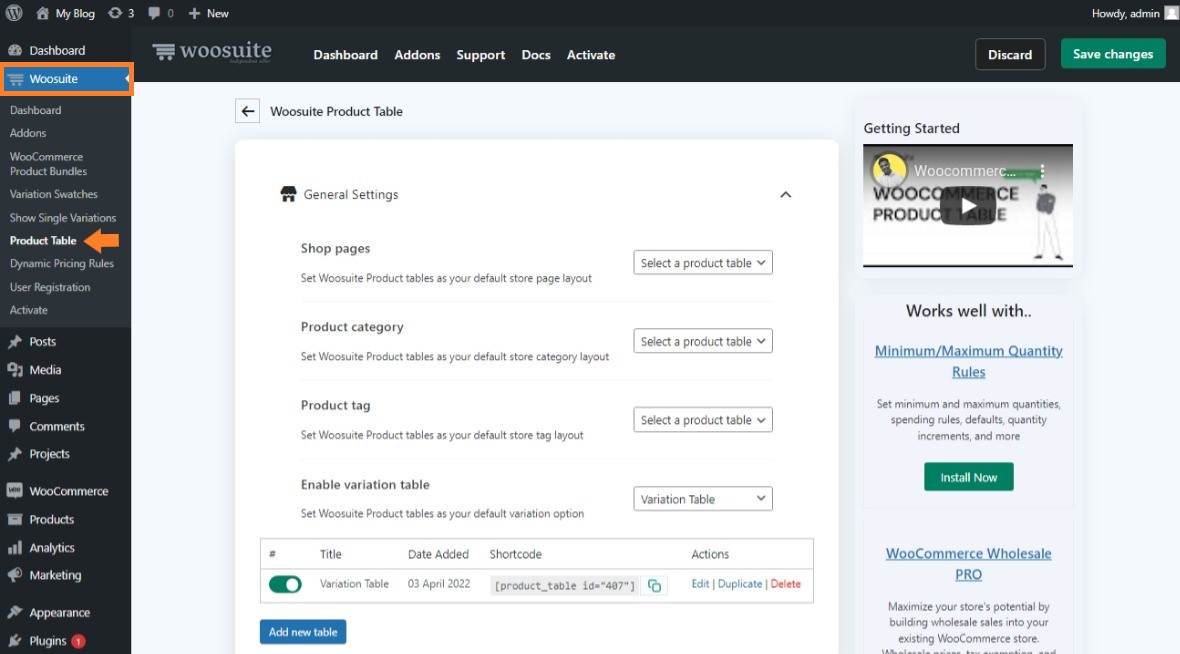
Task: Open WooCommerce Wholesale PRO link
Action: point(969,564)
